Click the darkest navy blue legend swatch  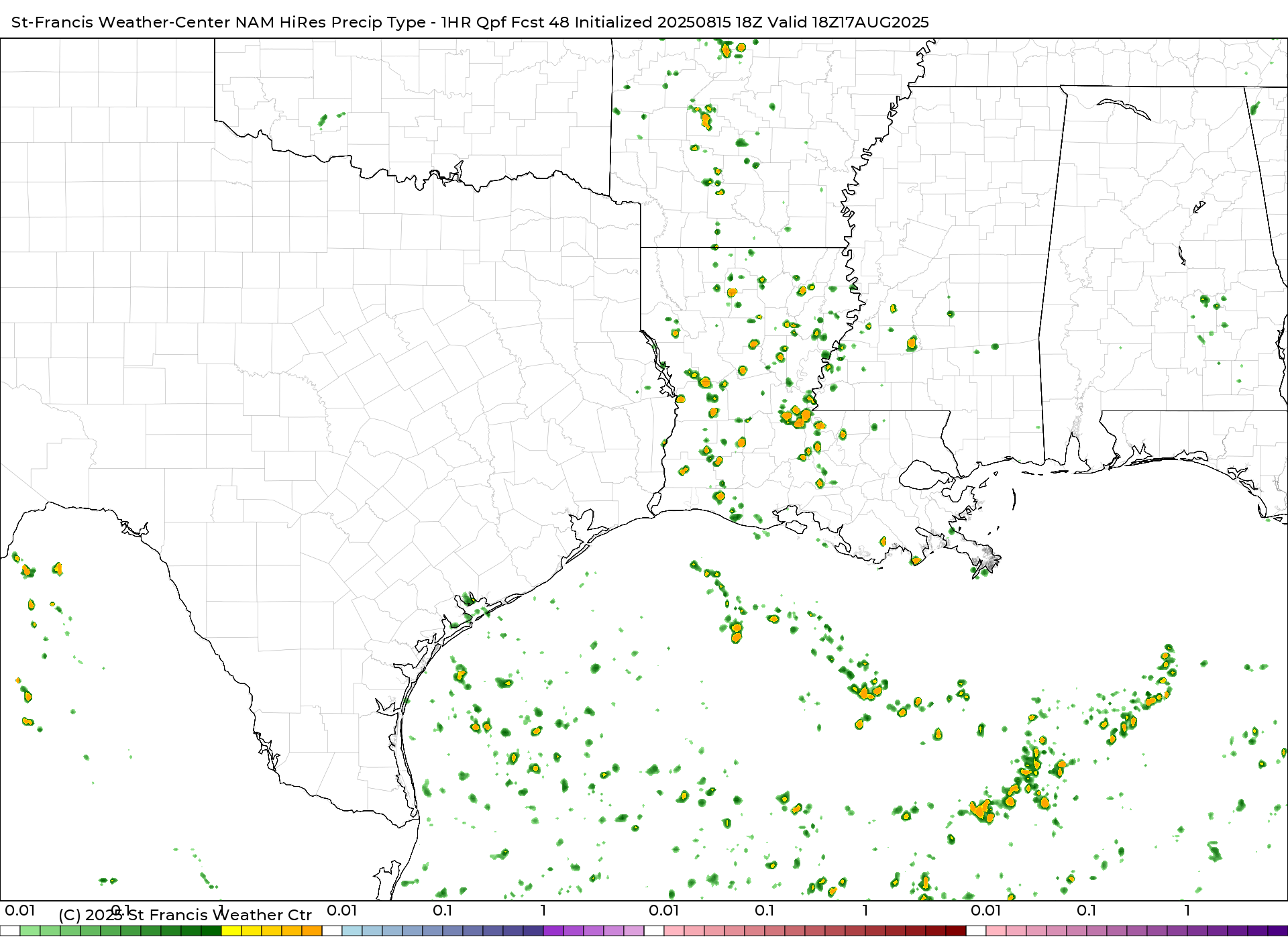533,931
